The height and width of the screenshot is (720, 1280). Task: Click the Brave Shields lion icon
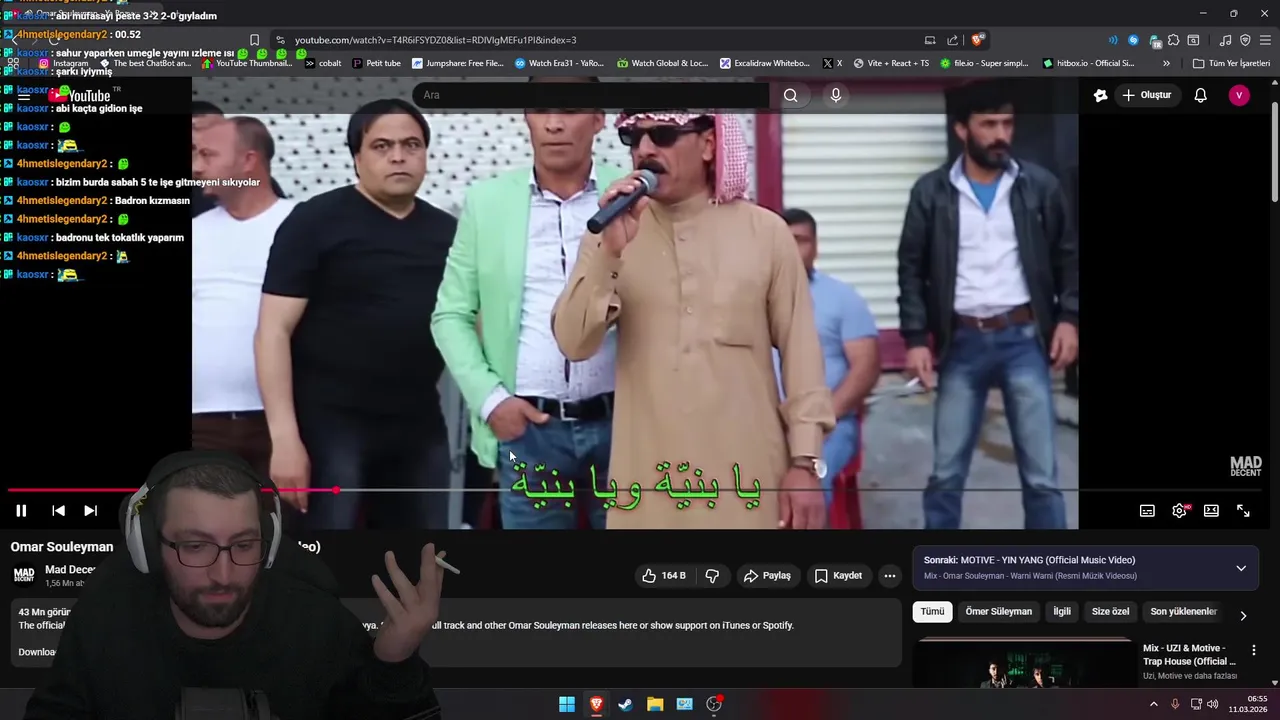(x=977, y=40)
